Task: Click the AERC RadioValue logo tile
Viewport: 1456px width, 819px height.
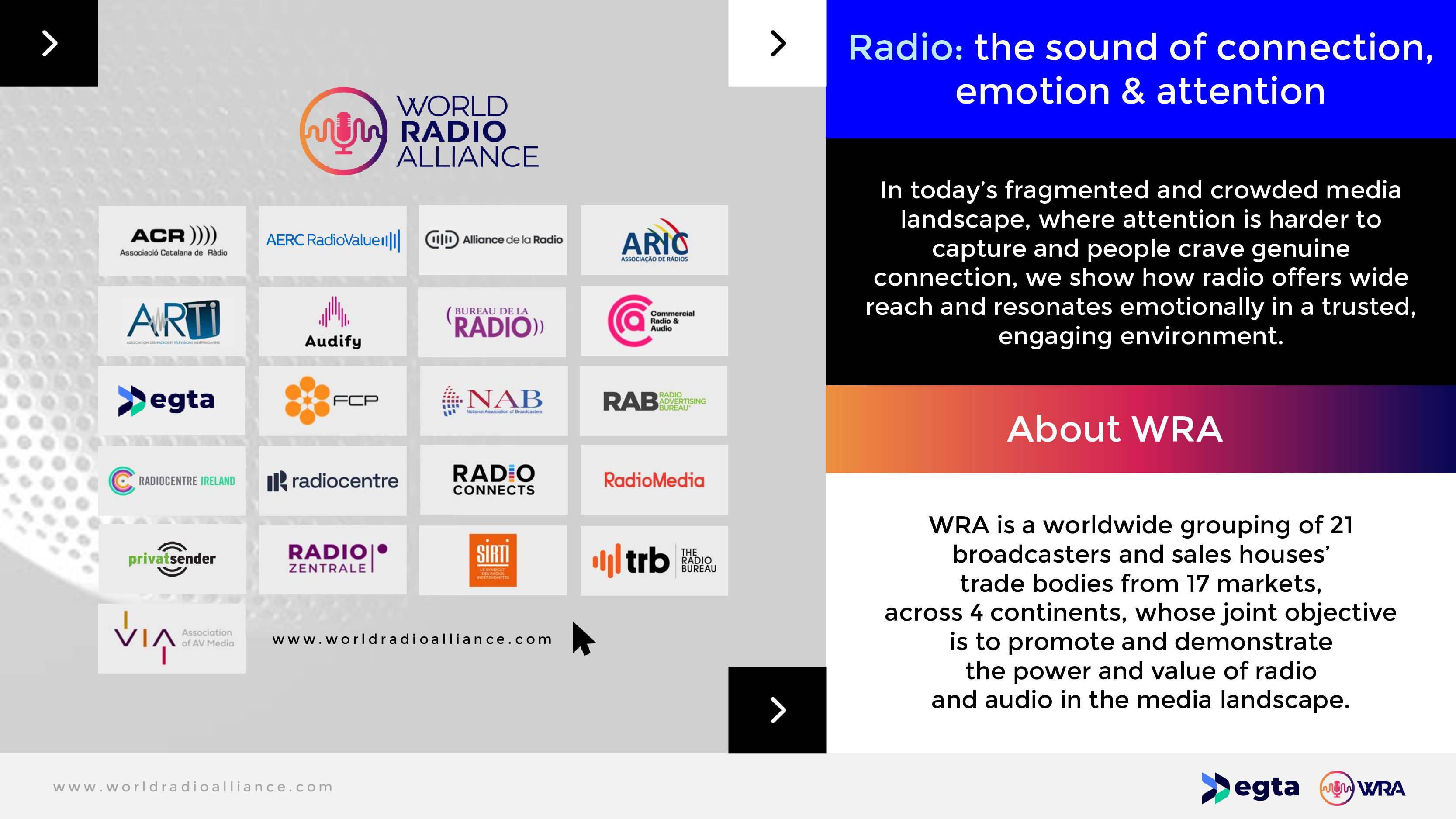Action: click(333, 241)
